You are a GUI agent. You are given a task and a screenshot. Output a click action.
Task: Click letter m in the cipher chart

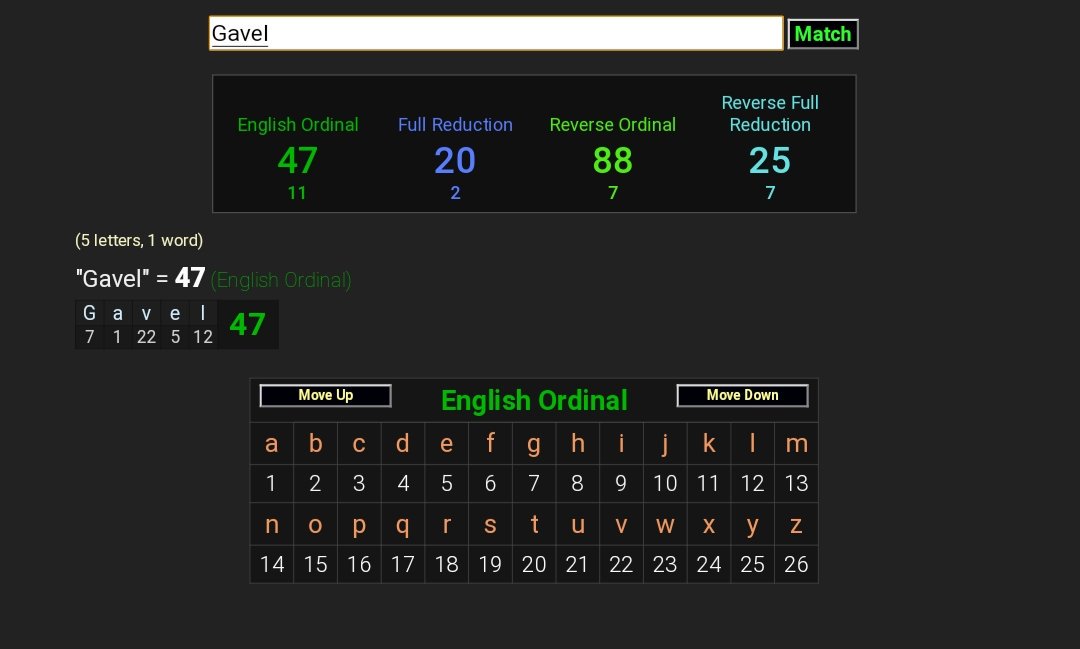click(796, 444)
